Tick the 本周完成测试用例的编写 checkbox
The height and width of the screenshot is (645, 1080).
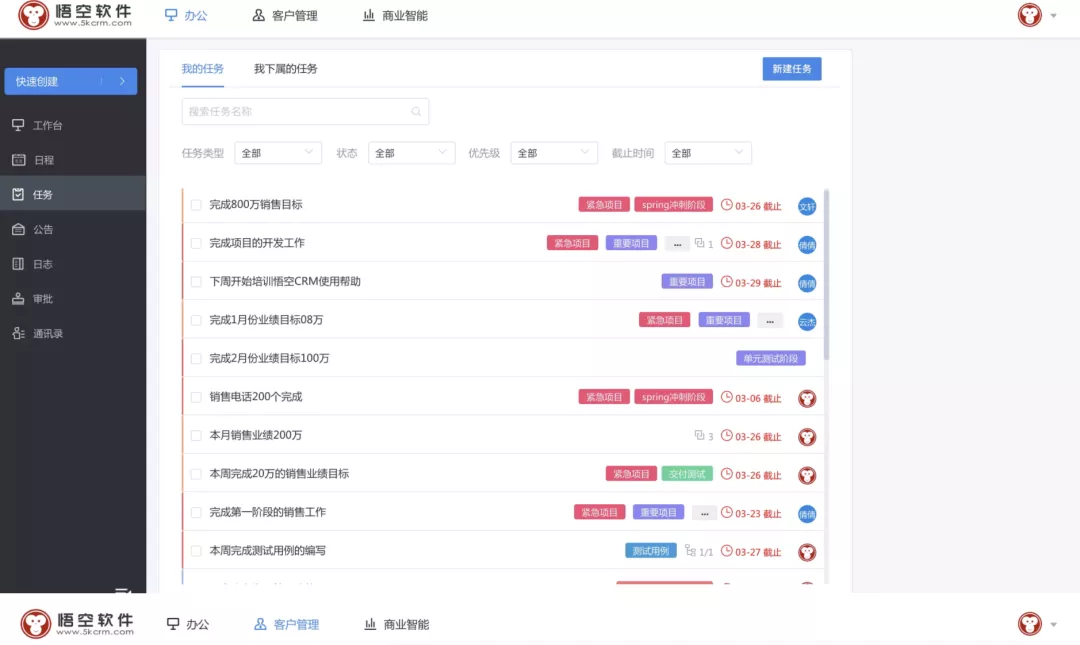(195, 550)
